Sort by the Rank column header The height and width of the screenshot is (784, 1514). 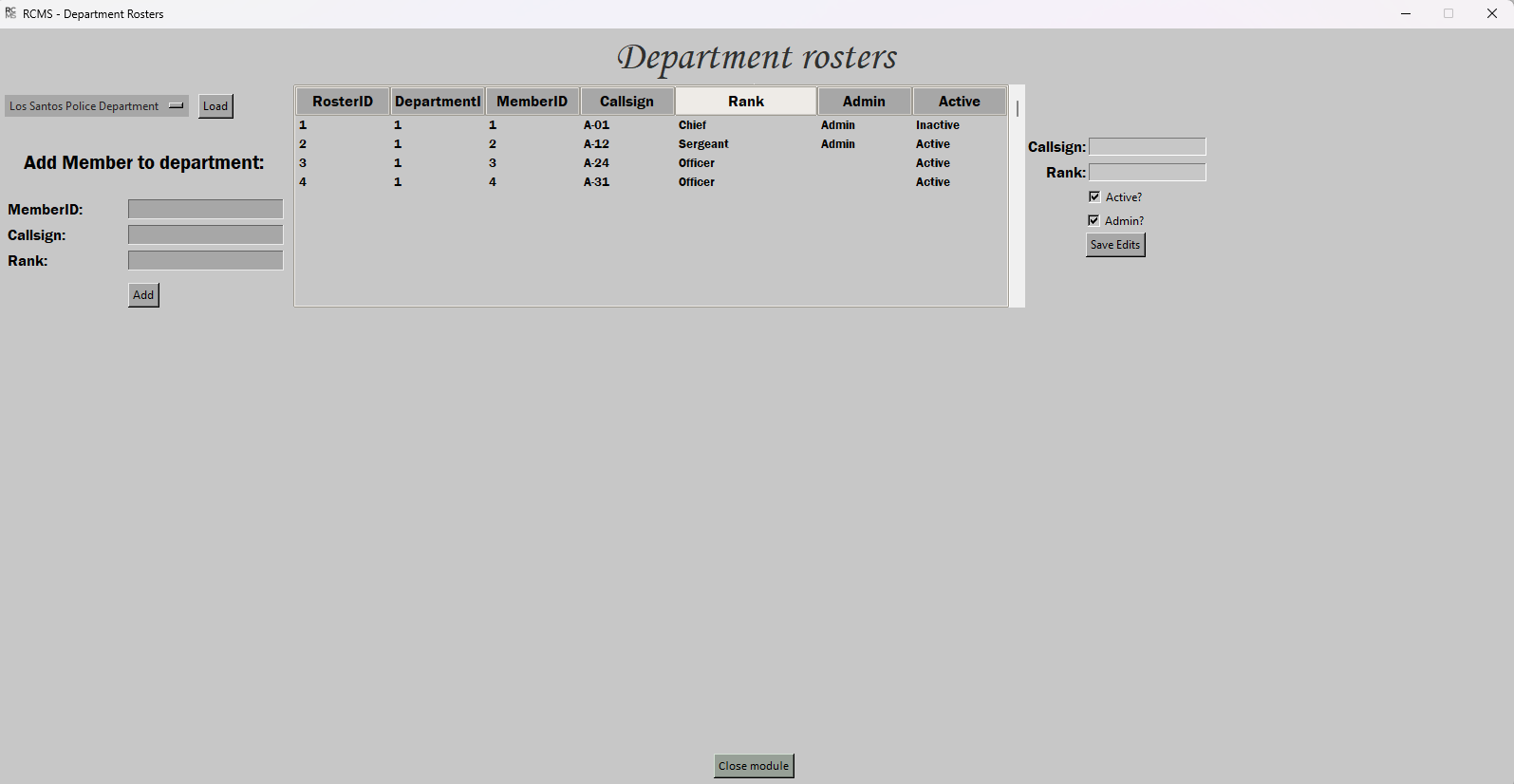pos(746,102)
